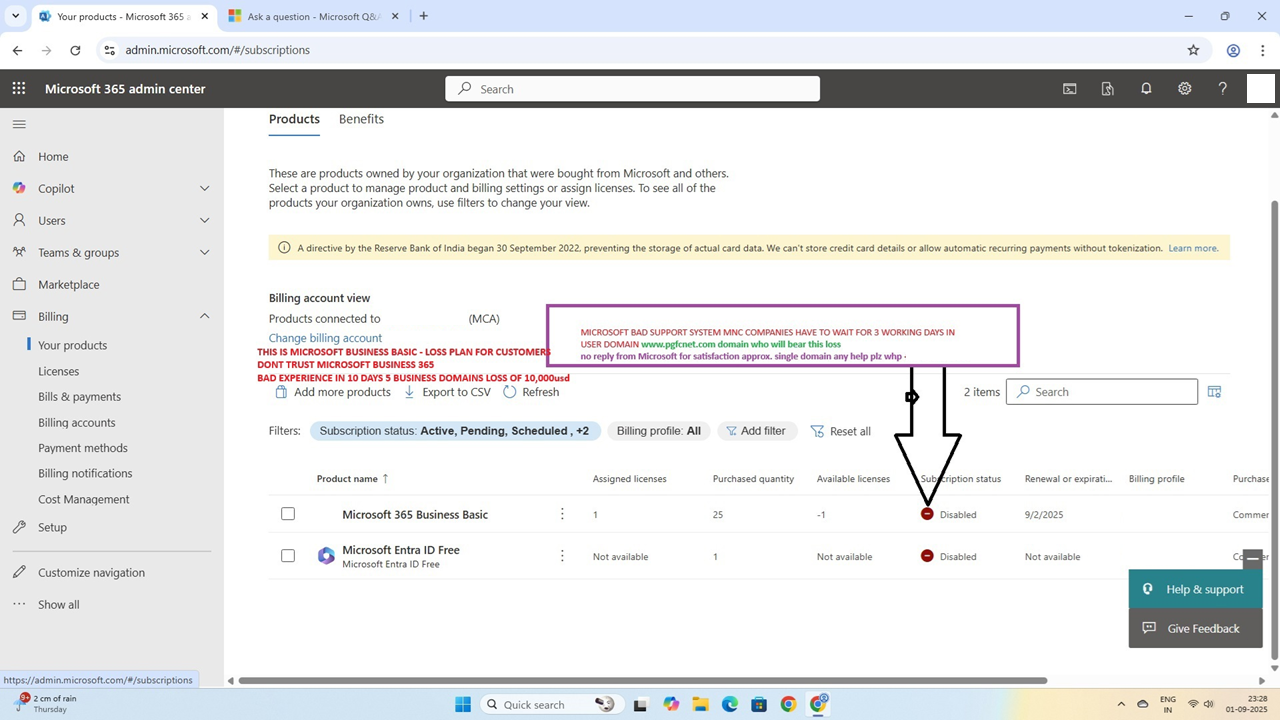1280x720 pixels.
Task: Open the Chrome profile icon
Action: point(1233,50)
